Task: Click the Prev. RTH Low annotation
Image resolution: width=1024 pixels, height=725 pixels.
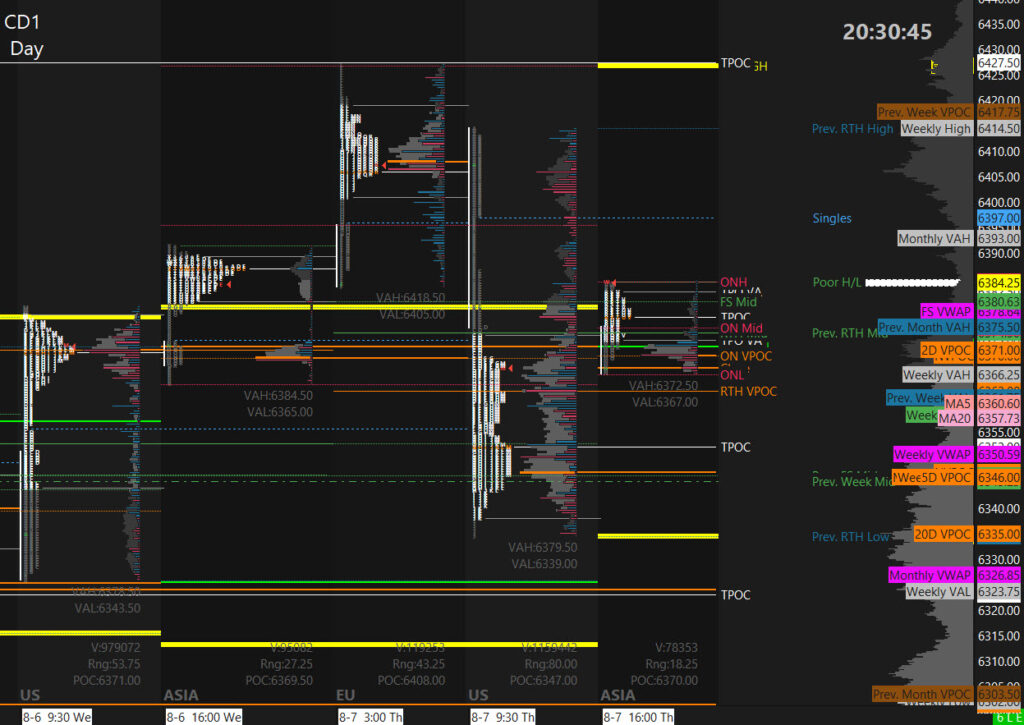Action: tap(850, 537)
